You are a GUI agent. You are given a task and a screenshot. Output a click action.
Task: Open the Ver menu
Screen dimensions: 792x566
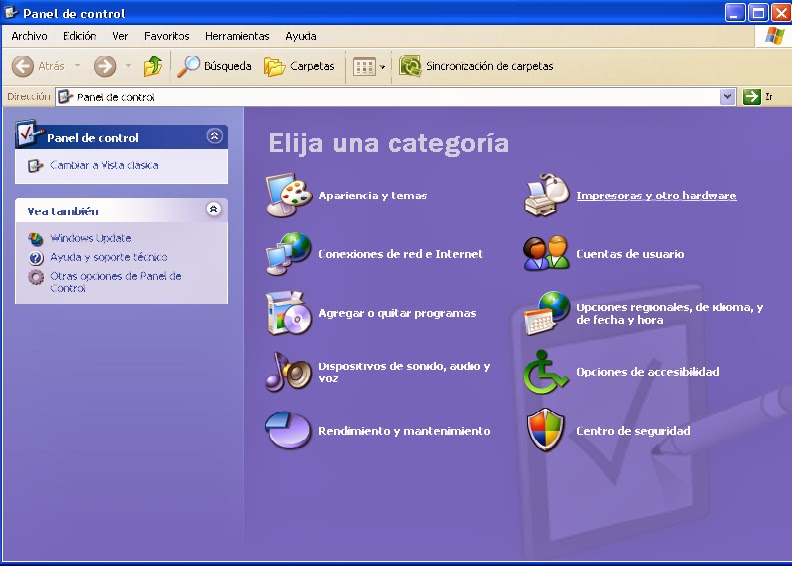[x=120, y=36]
